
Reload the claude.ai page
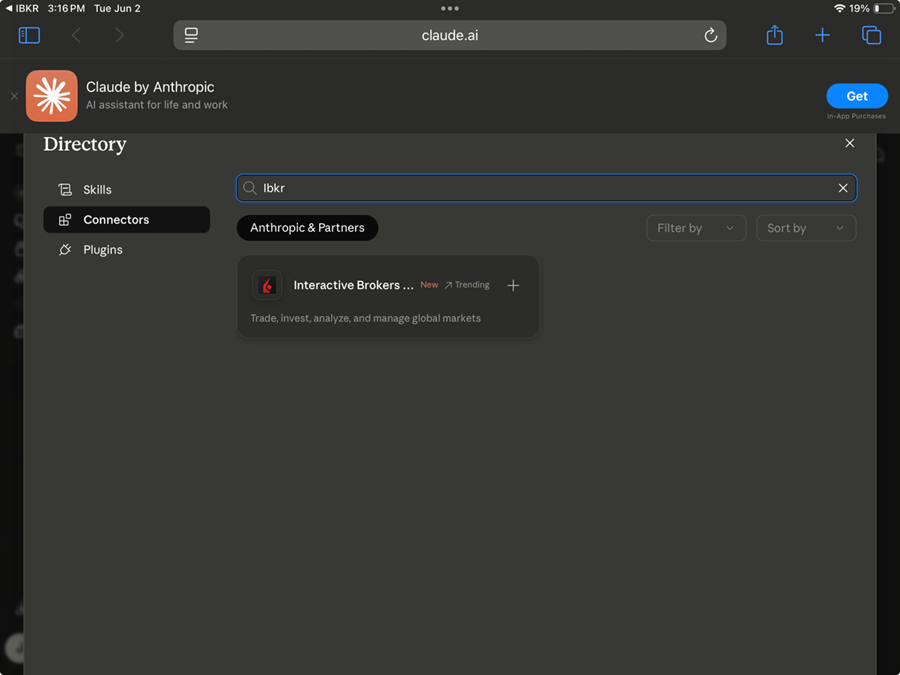[x=711, y=35]
